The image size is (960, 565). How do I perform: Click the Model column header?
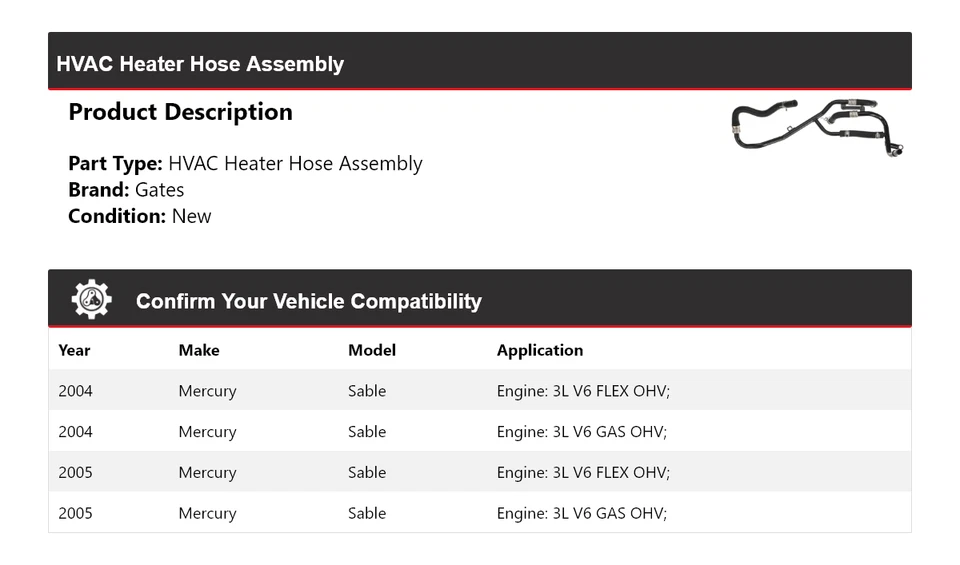(372, 350)
